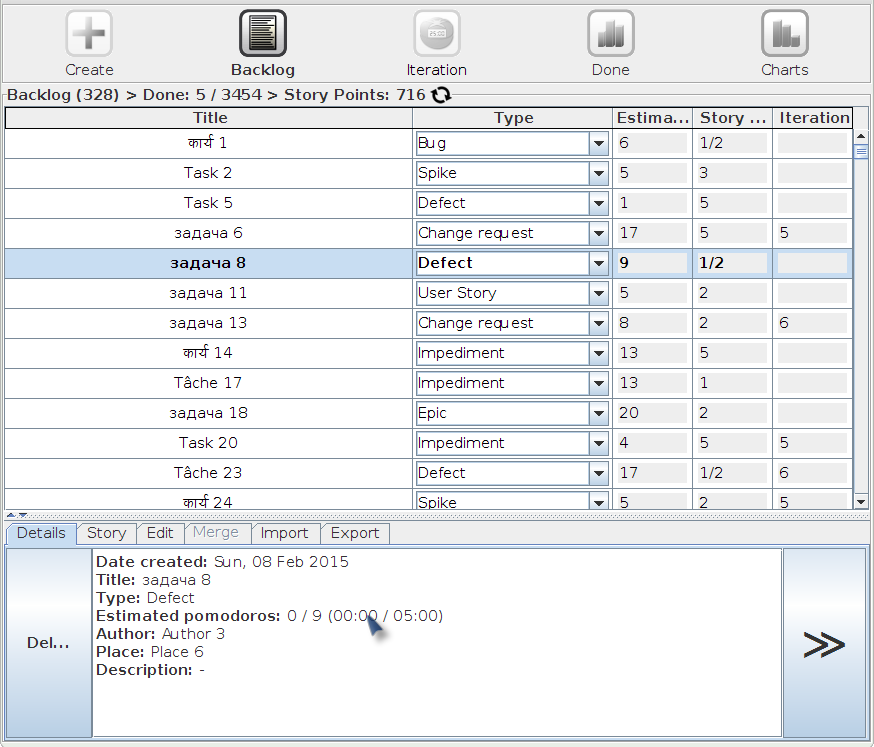Sort by the Title column header
The image size is (874, 747).
pyautogui.click(x=209, y=118)
